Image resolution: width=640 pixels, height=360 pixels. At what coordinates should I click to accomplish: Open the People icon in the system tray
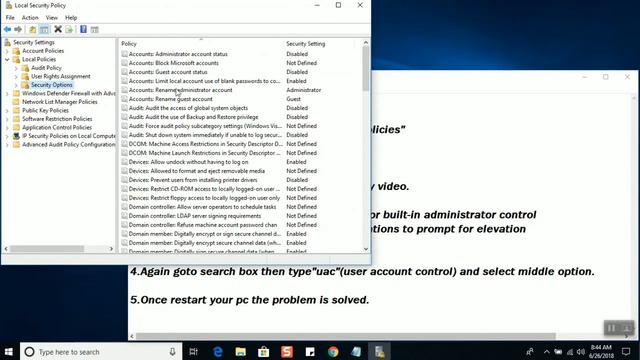point(530,351)
